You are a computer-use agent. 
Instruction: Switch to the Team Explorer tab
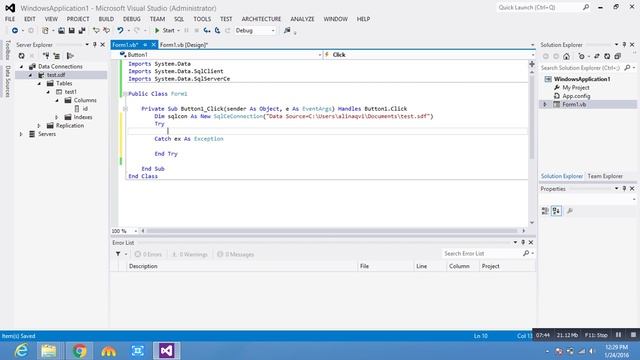tap(605, 176)
